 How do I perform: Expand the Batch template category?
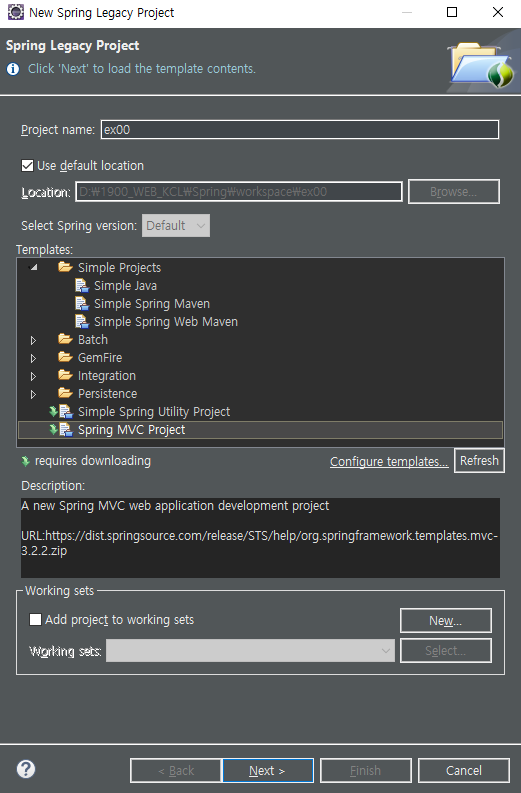click(x=33, y=340)
